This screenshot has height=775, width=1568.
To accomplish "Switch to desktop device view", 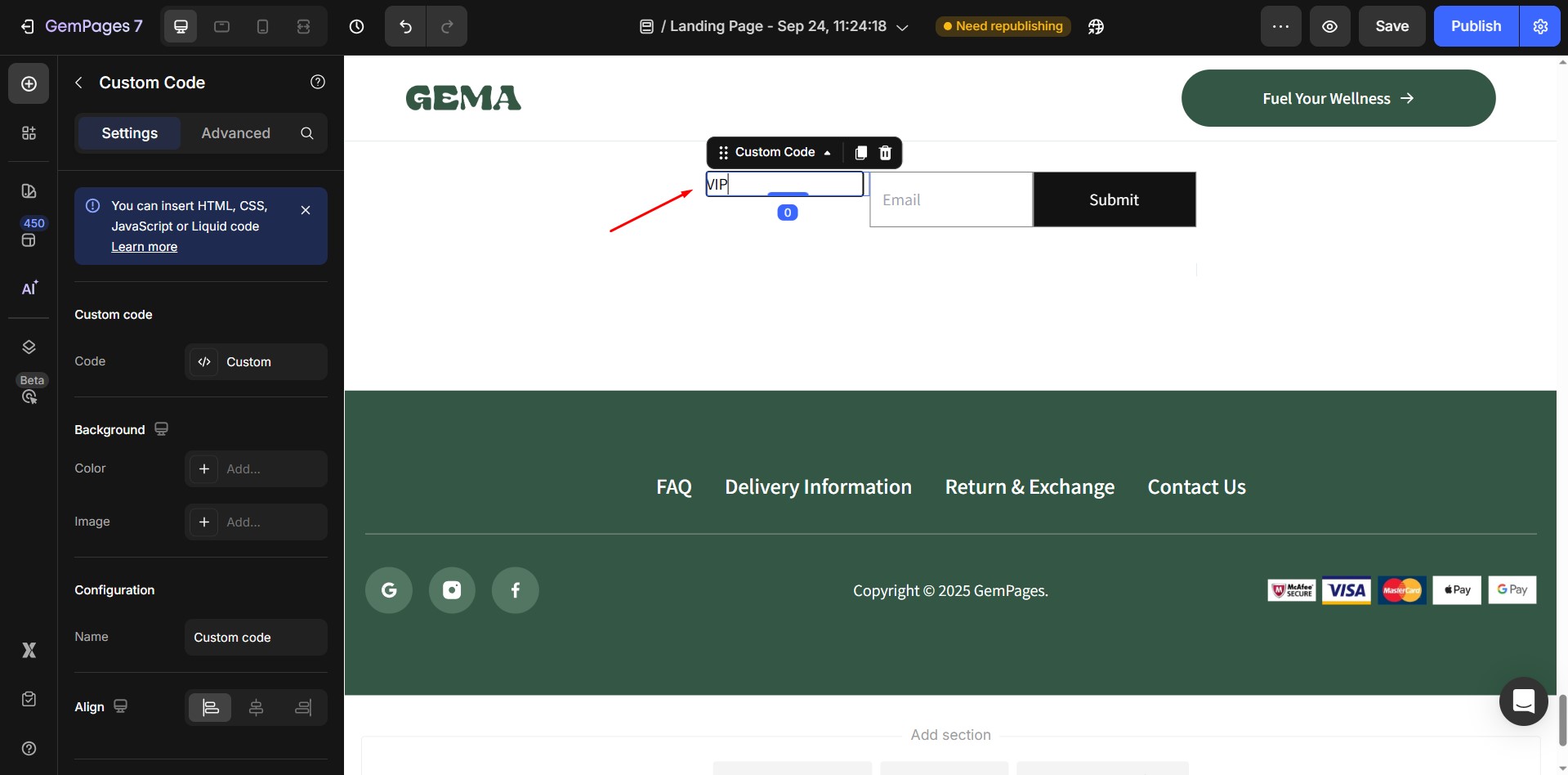I will (x=181, y=26).
